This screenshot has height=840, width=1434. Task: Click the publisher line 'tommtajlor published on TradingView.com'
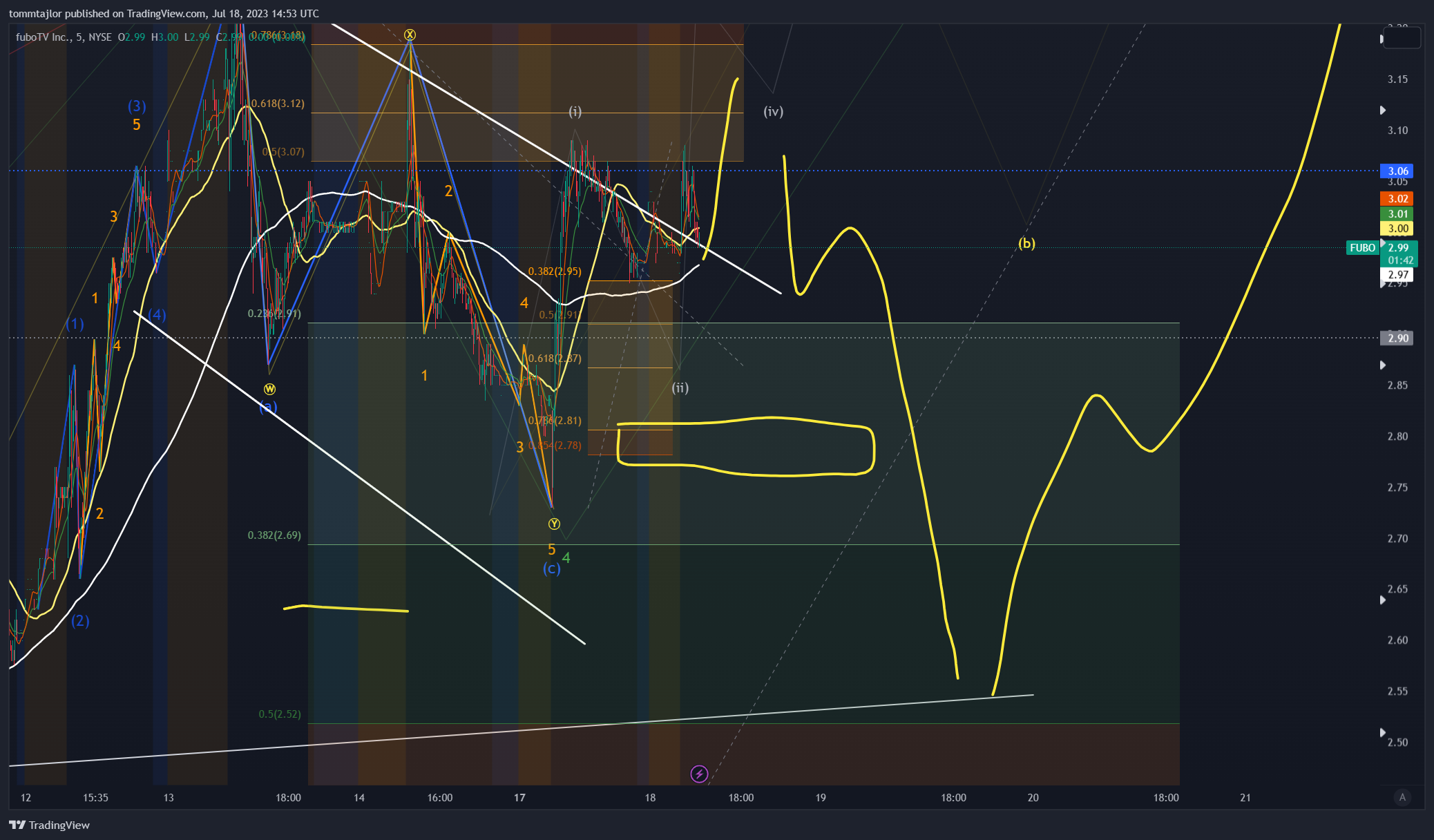[x=107, y=13]
